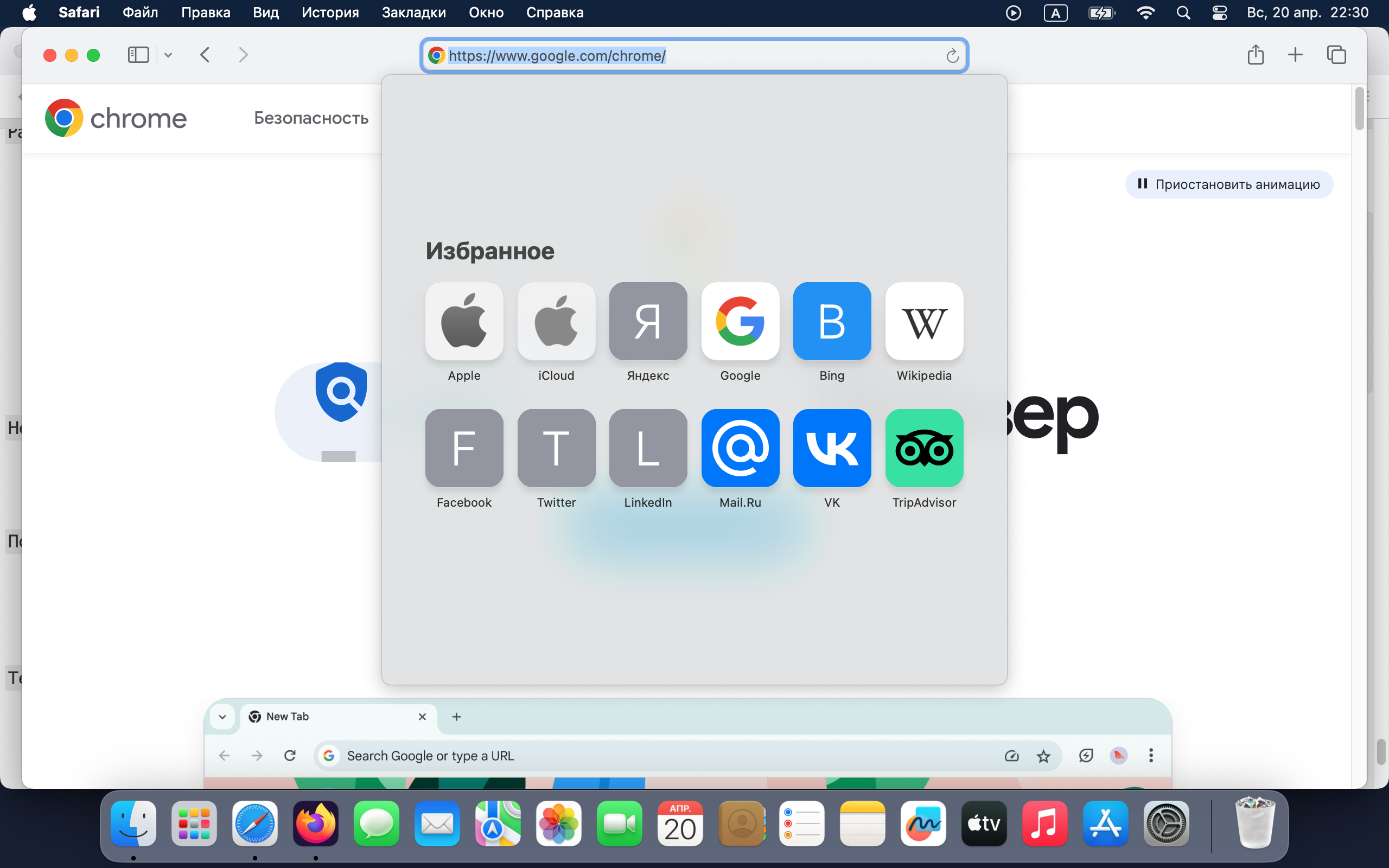Open the Facebook favorite tile
1389x868 pixels.
pyautogui.click(x=464, y=448)
